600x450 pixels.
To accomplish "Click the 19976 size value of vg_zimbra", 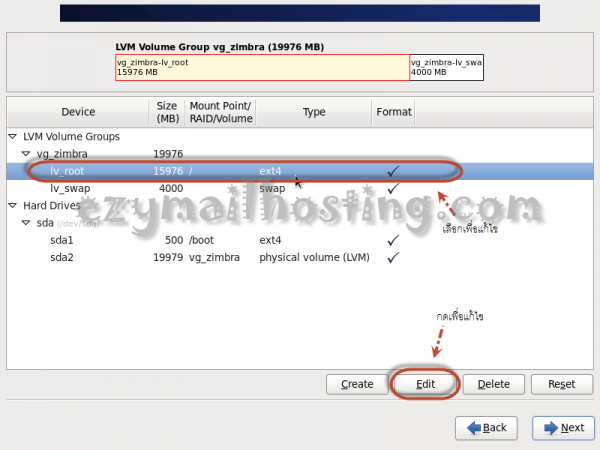I will (168, 154).
